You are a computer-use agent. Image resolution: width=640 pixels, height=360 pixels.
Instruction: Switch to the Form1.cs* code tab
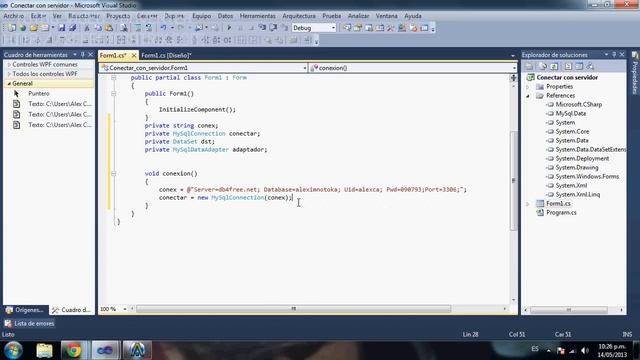113,55
